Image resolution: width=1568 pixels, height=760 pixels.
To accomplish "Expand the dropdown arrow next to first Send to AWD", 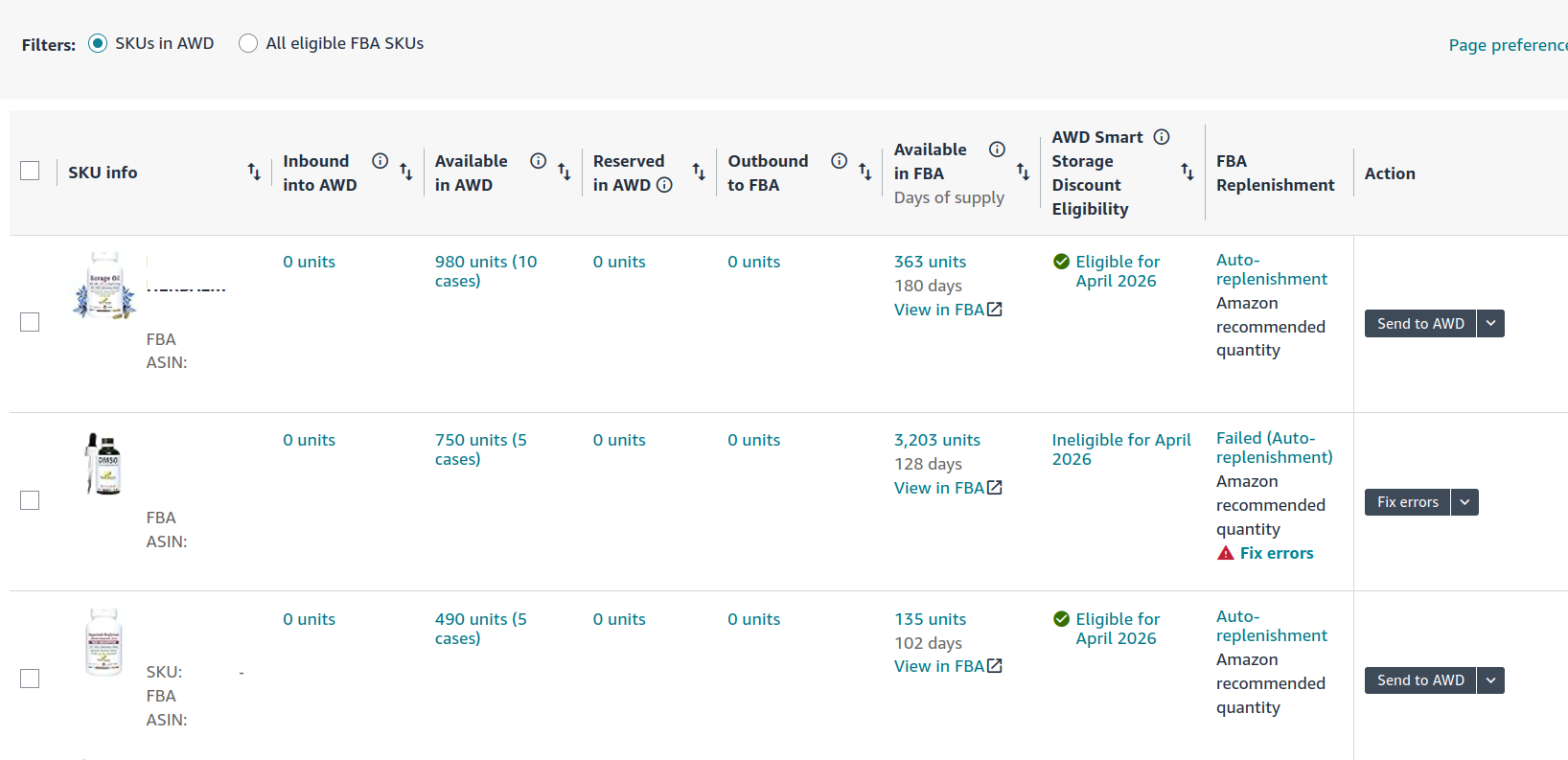I will [1490, 324].
